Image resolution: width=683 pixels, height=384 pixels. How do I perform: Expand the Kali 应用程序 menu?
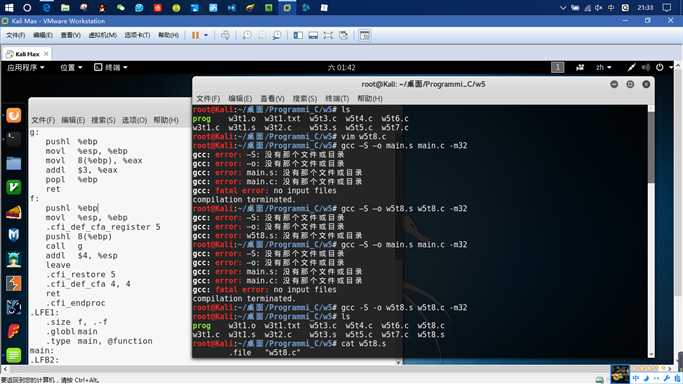click(26, 67)
